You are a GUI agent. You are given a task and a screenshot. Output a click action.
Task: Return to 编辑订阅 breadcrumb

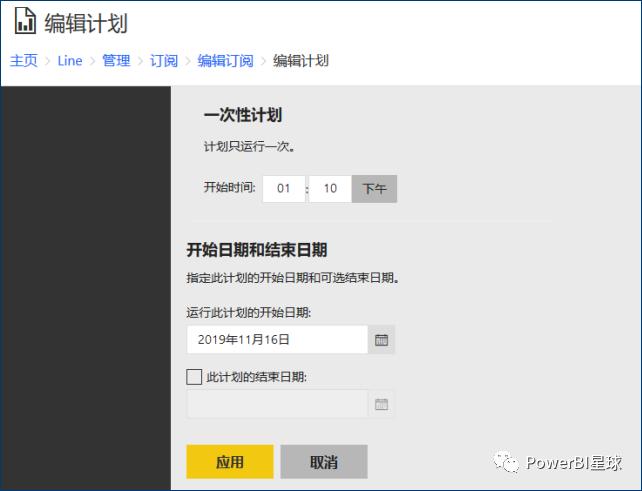click(225, 61)
